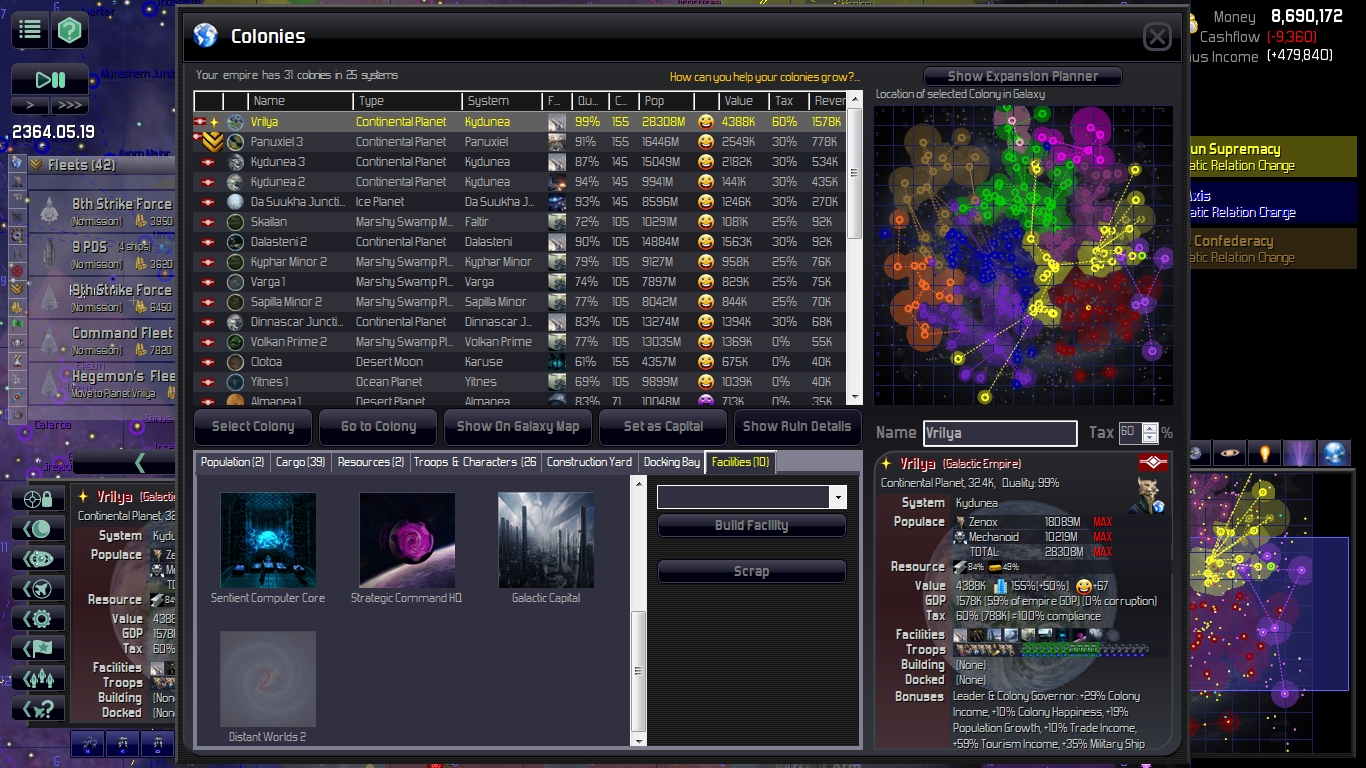Select the Sentient Computer Core facility

coord(268,540)
